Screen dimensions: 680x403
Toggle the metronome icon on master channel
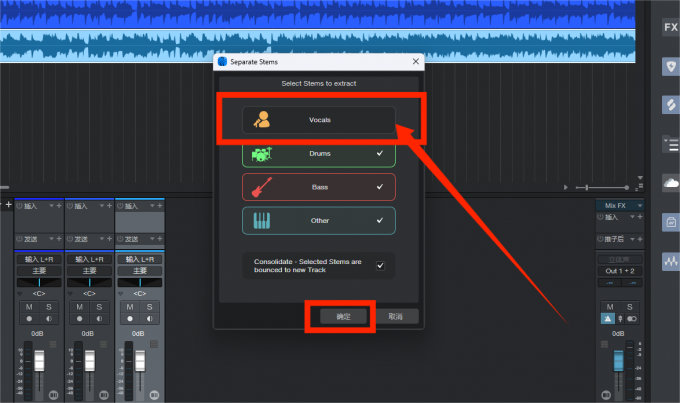click(608, 319)
